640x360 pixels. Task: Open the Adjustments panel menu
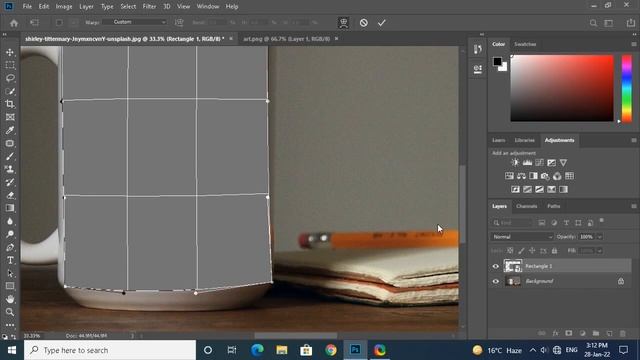pyautogui.click(x=633, y=140)
